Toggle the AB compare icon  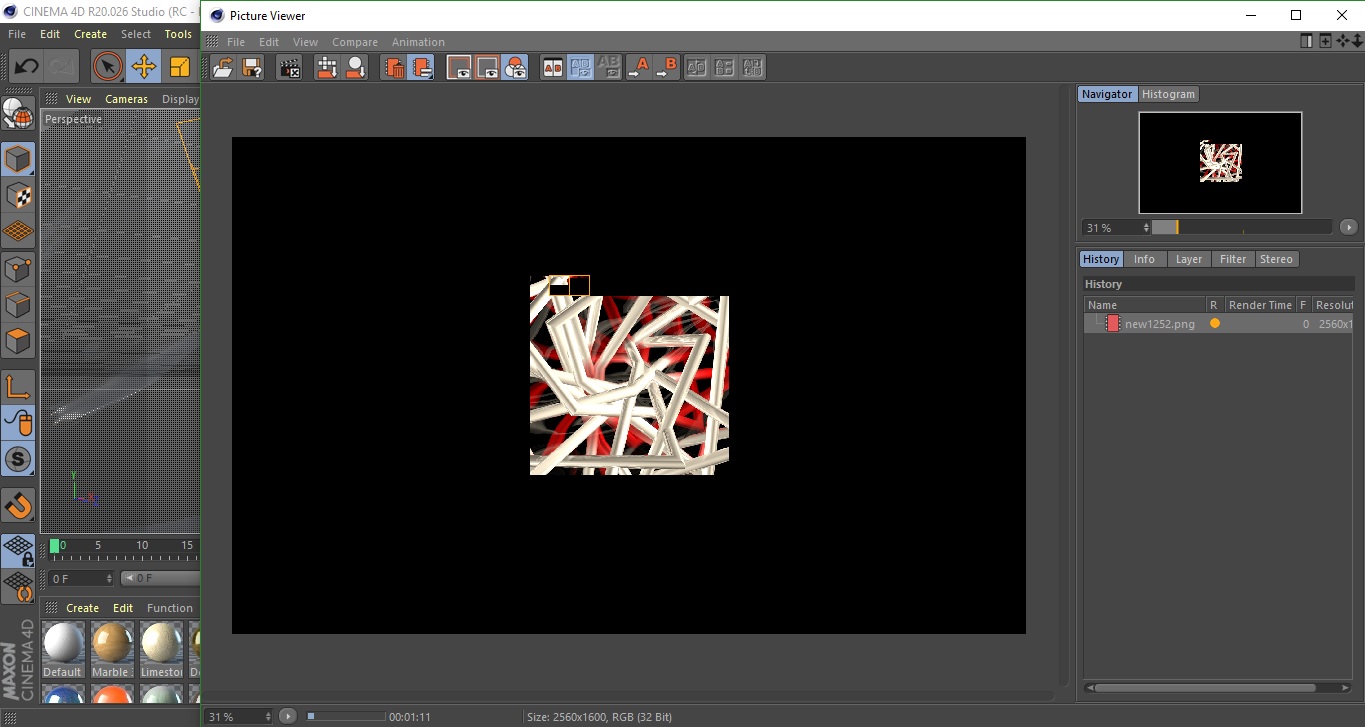[x=552, y=68]
